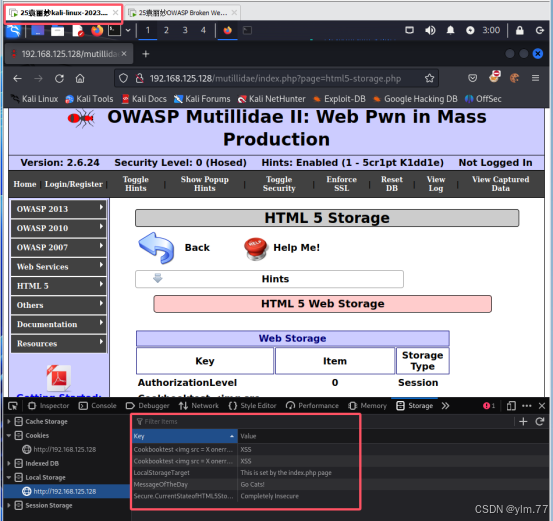553x521 pixels.
Task: Open the Kali applications menu dragon icon
Action: pos(13,30)
